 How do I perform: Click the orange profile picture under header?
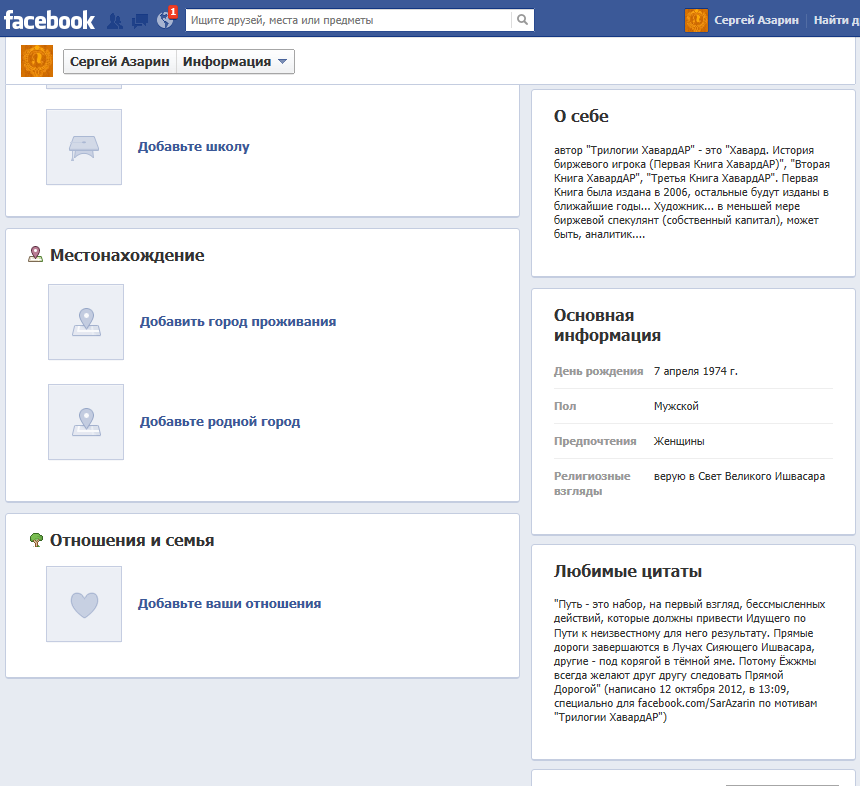pos(37,61)
